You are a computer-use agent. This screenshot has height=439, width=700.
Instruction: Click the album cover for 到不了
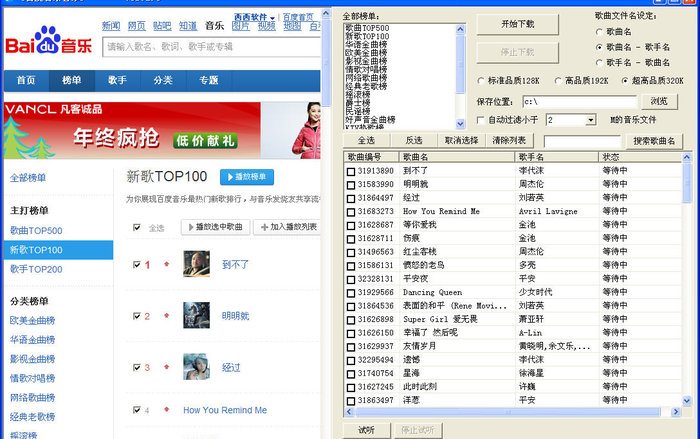pyautogui.click(x=197, y=265)
